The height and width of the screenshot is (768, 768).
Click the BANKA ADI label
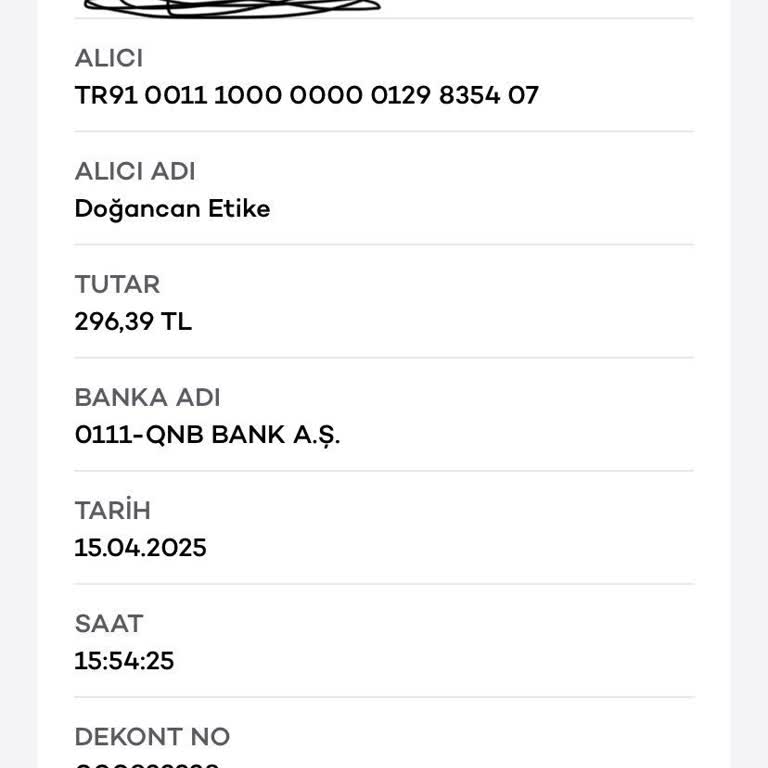(x=147, y=397)
